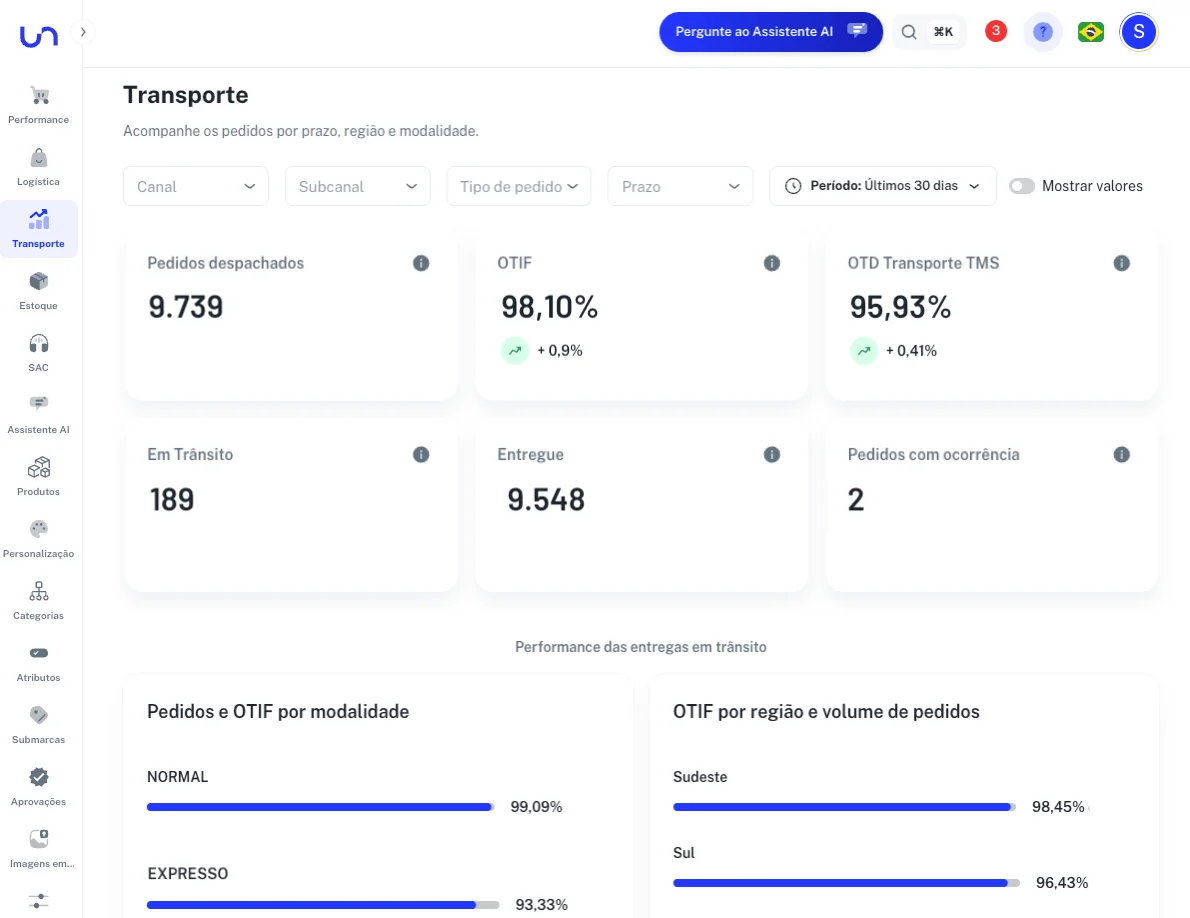Click info icon on Em Trânsito card
This screenshot has height=918, width=1190.
[421, 454]
